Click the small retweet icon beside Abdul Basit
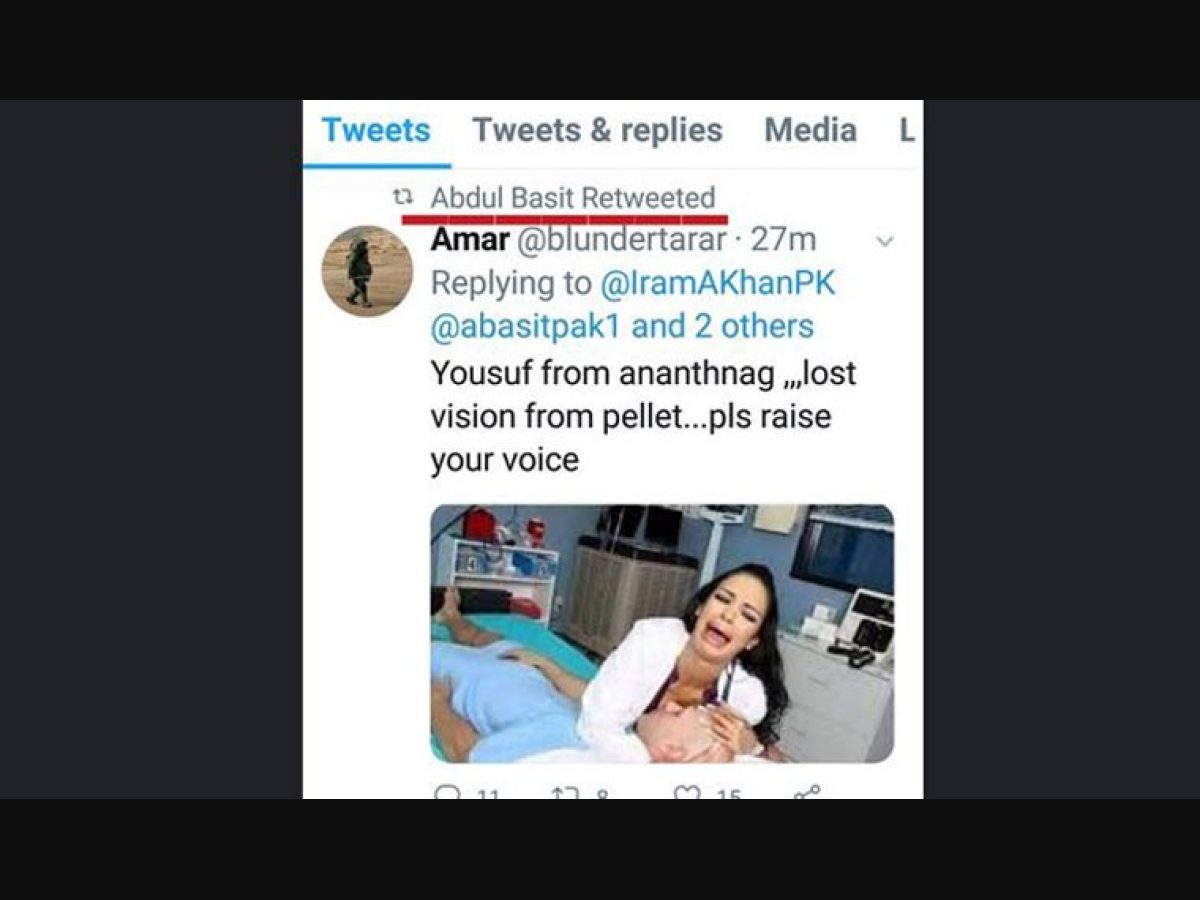The height and width of the screenshot is (900, 1200). pyautogui.click(x=403, y=197)
